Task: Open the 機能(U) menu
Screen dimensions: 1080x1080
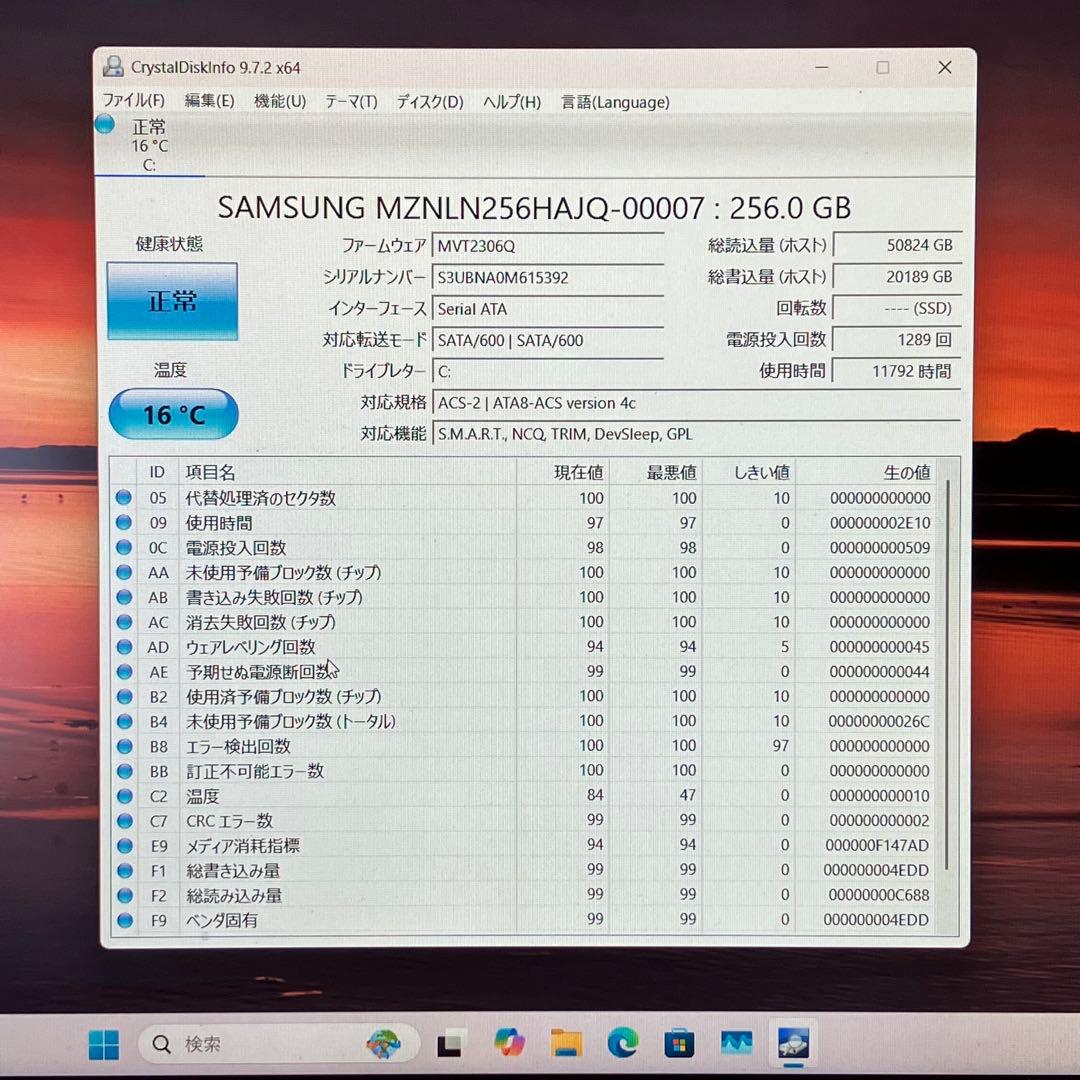Action: click(280, 102)
